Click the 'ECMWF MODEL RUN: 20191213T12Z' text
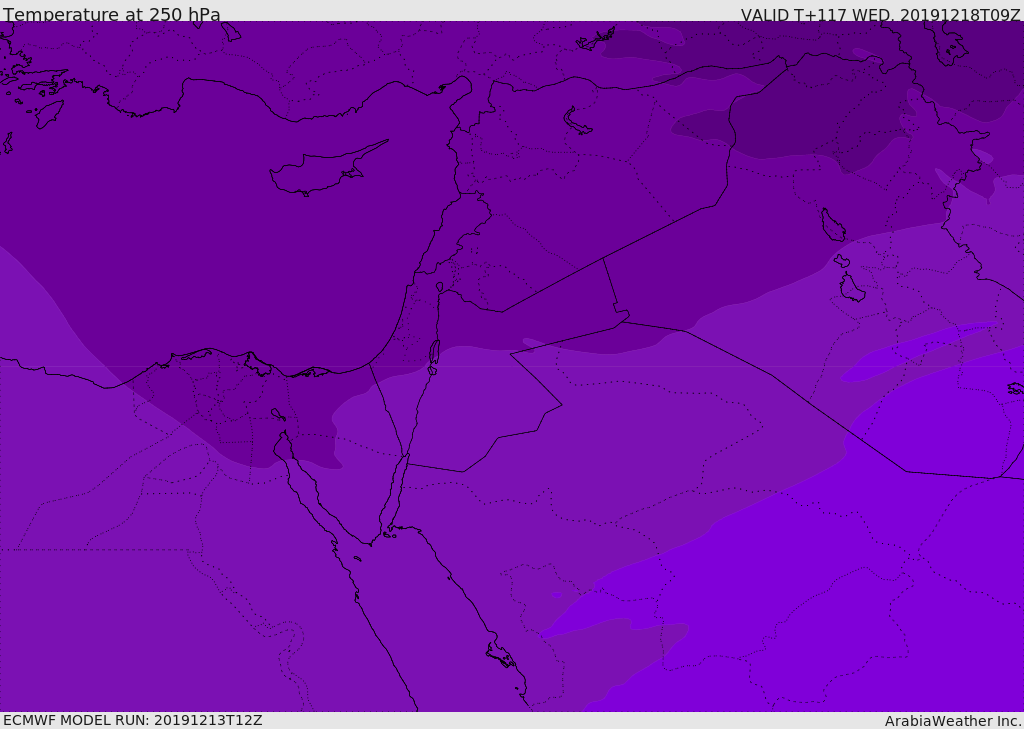Screen dimensions: 1024x729 click(133, 720)
